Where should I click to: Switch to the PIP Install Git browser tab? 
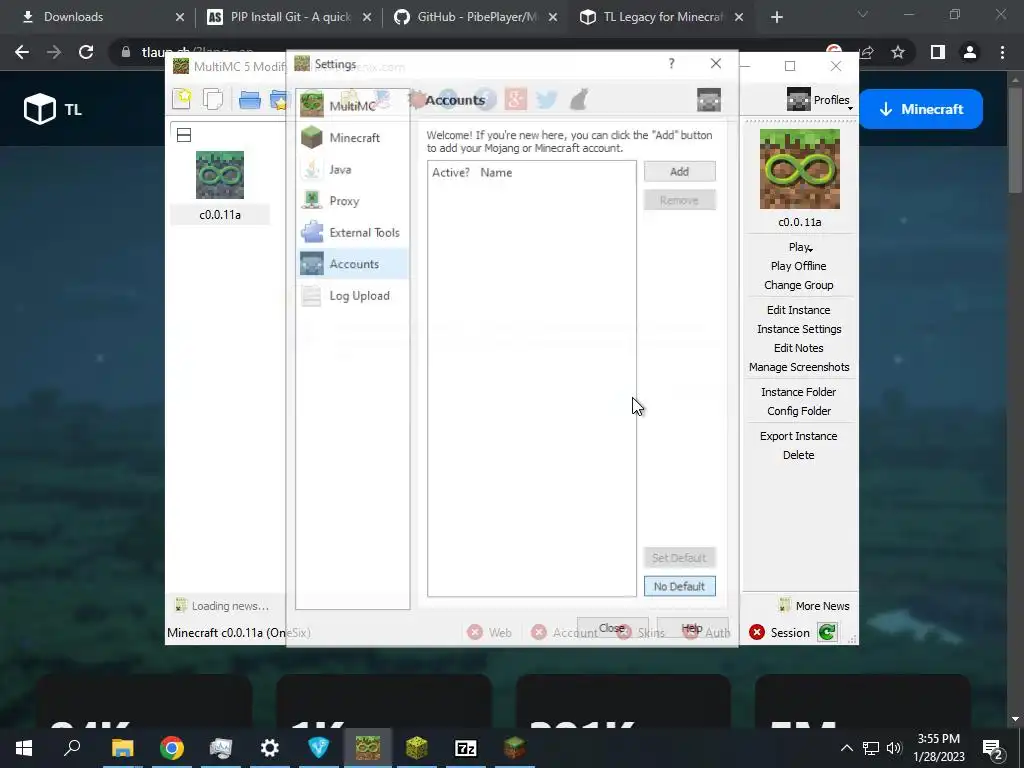[289, 17]
